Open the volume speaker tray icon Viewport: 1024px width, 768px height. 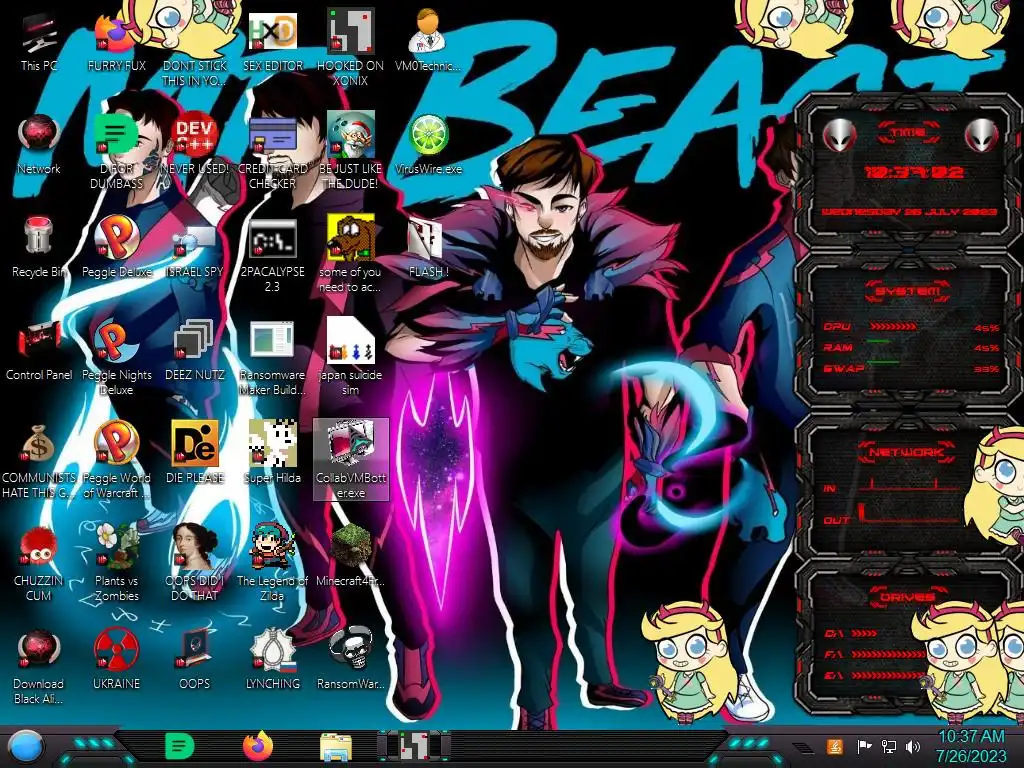(x=913, y=746)
